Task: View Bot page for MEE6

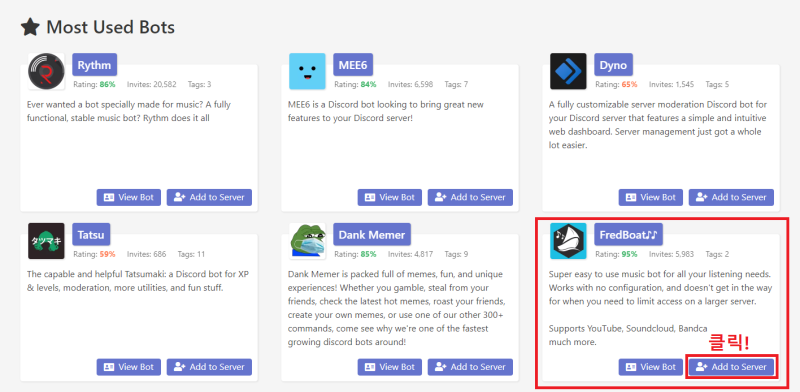Action: point(390,197)
